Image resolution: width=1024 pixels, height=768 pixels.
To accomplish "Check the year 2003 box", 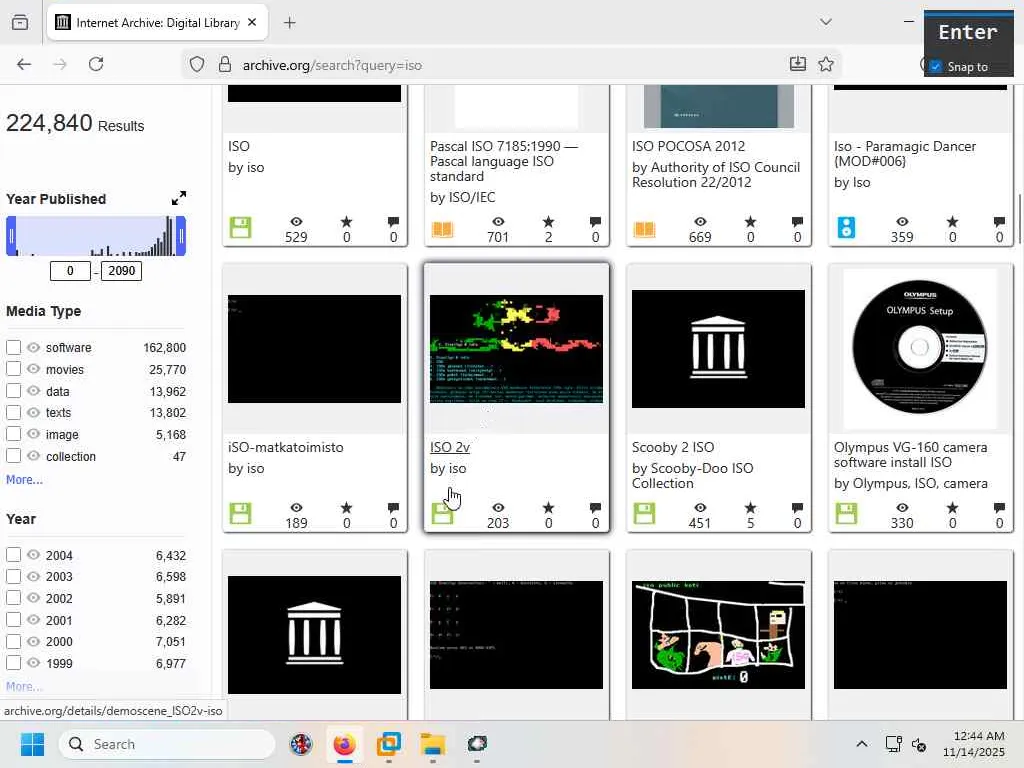I will point(14,577).
